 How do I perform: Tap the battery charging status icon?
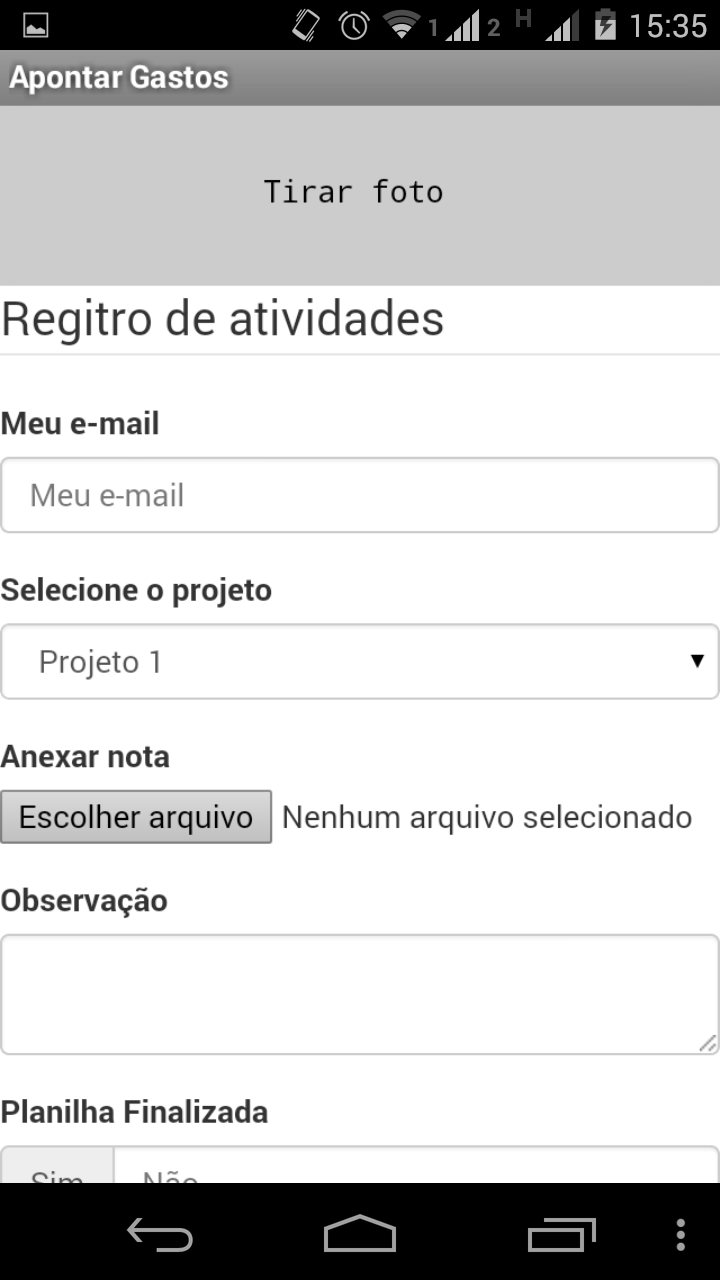coord(605,25)
